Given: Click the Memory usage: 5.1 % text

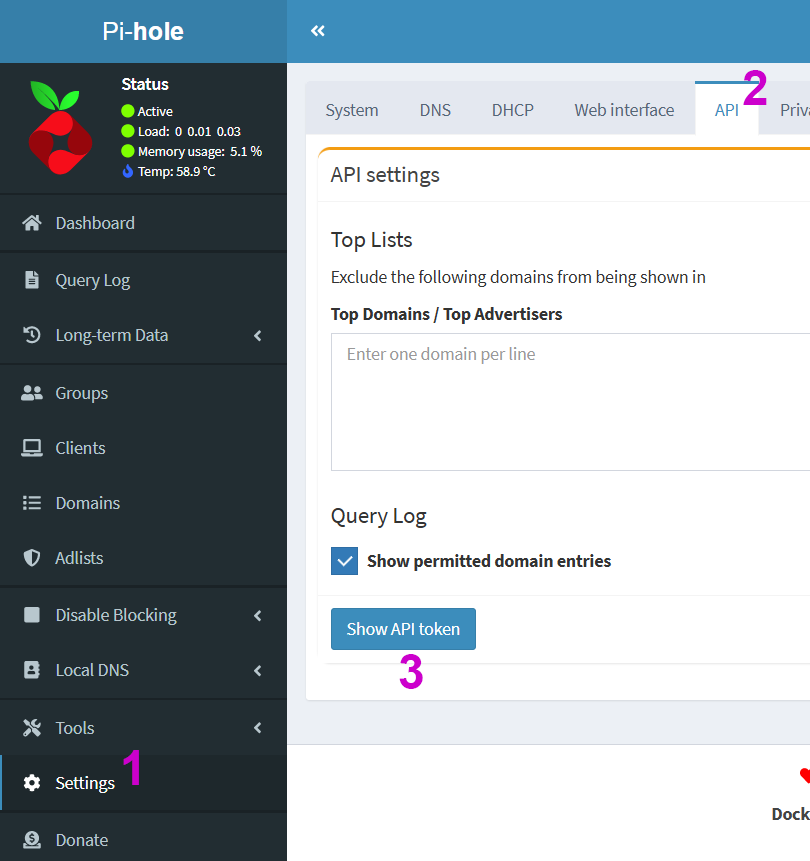Looking at the screenshot, I should tap(200, 151).
